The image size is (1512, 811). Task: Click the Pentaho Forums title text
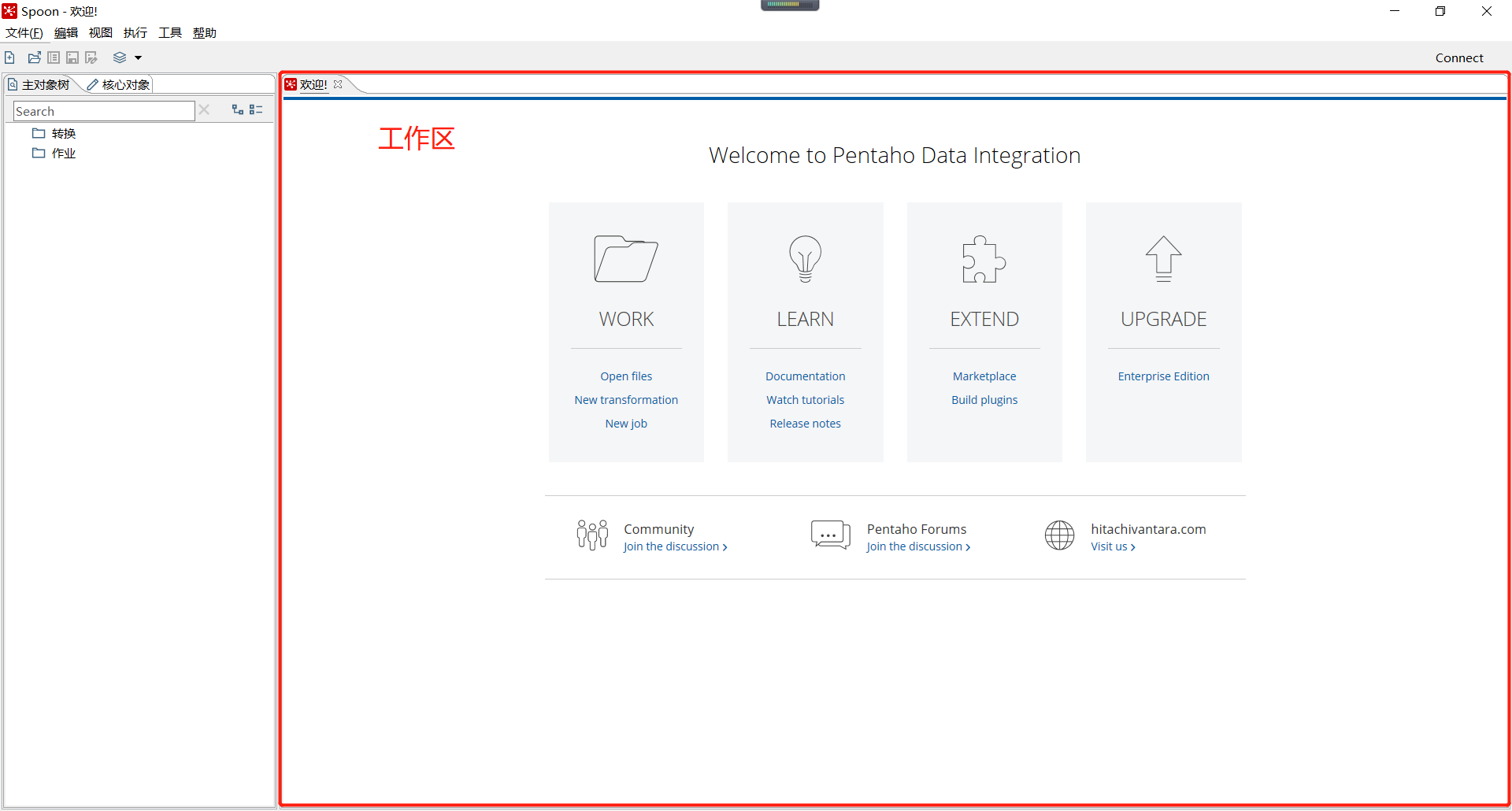pyautogui.click(x=917, y=529)
